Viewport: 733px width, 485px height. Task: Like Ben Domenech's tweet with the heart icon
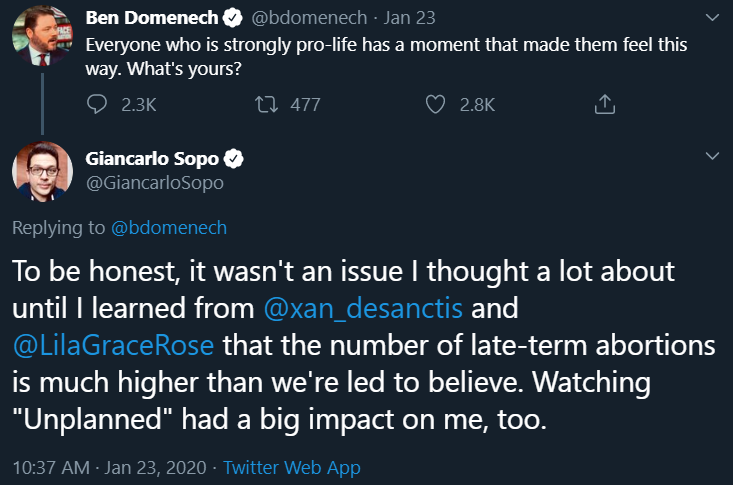[435, 103]
